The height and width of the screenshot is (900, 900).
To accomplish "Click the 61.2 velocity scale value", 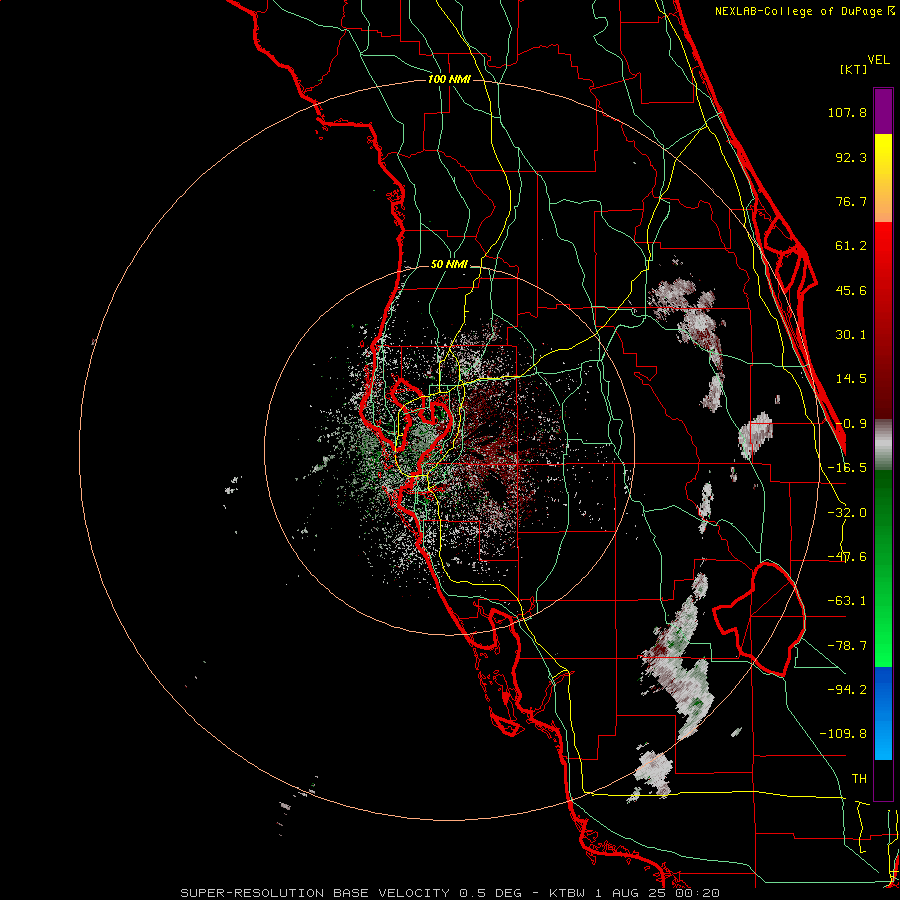I will coord(851,246).
